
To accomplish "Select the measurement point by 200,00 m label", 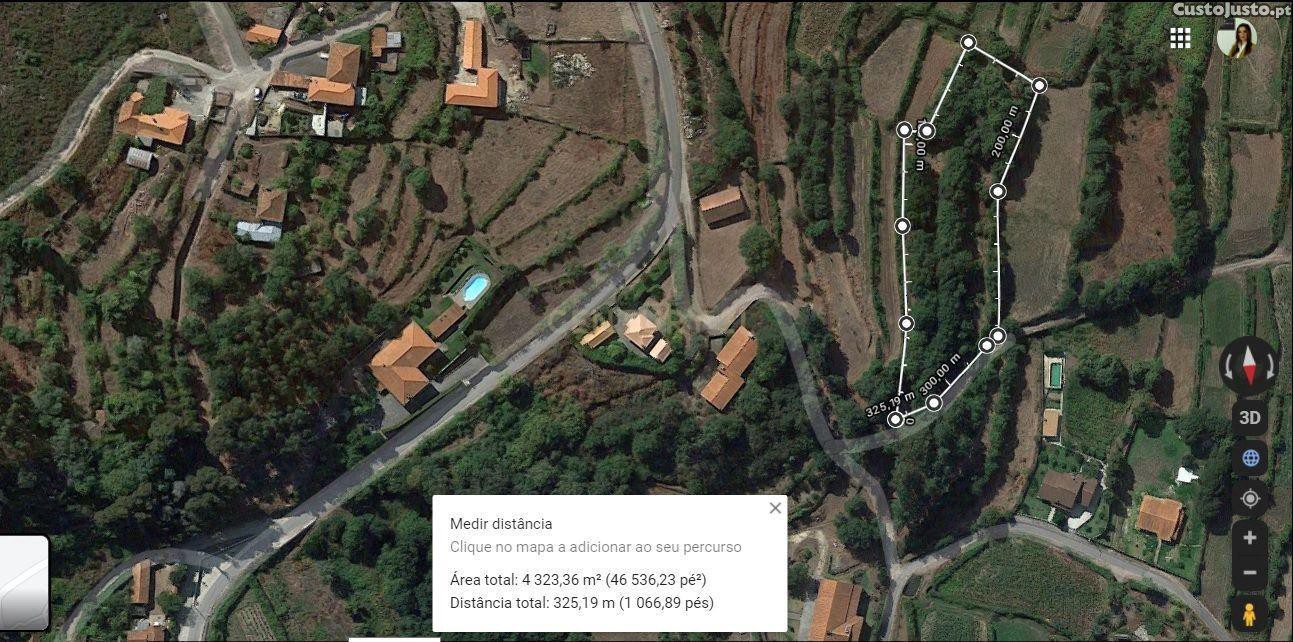I will [1039, 85].
